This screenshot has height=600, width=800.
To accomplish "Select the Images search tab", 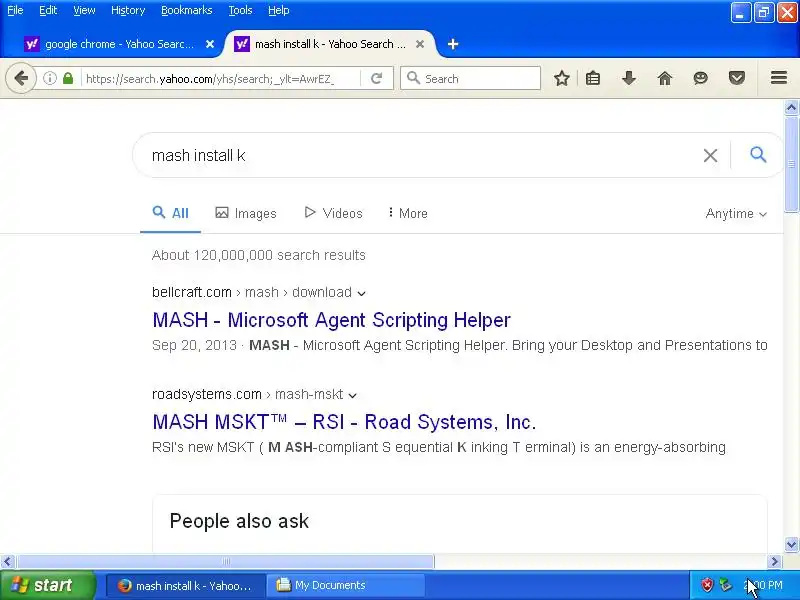I will click(x=245, y=213).
